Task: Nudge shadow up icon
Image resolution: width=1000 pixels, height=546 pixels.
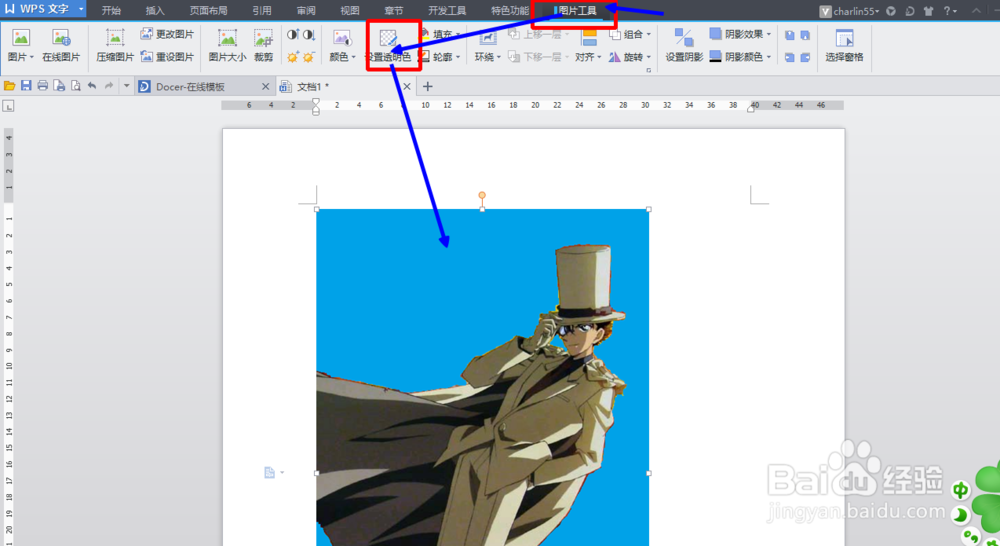Action: pyautogui.click(x=790, y=36)
